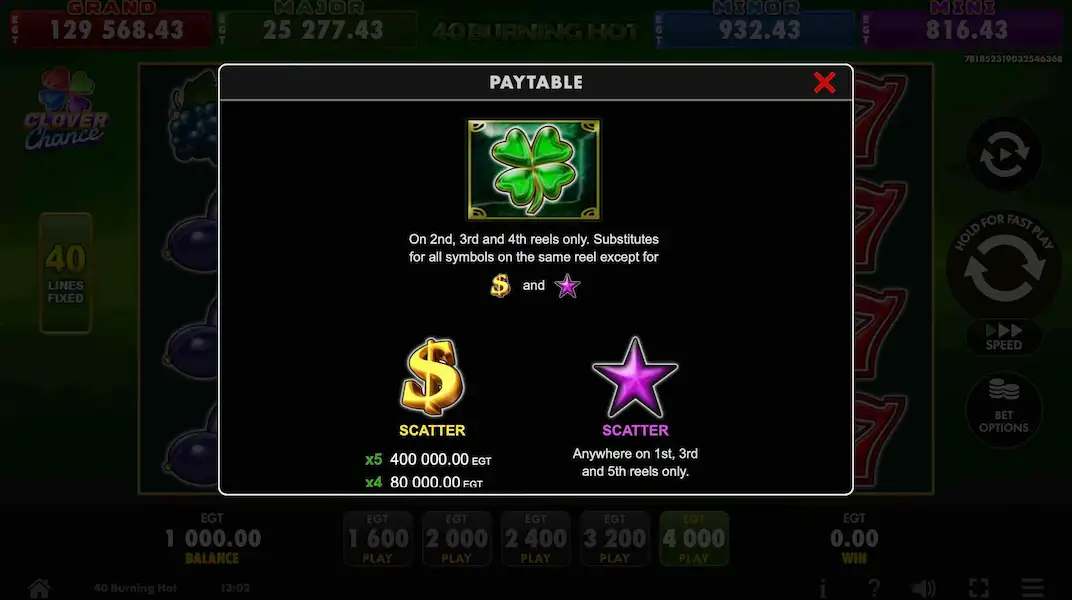
Task: Open help question mark icon
Action: click(874, 588)
